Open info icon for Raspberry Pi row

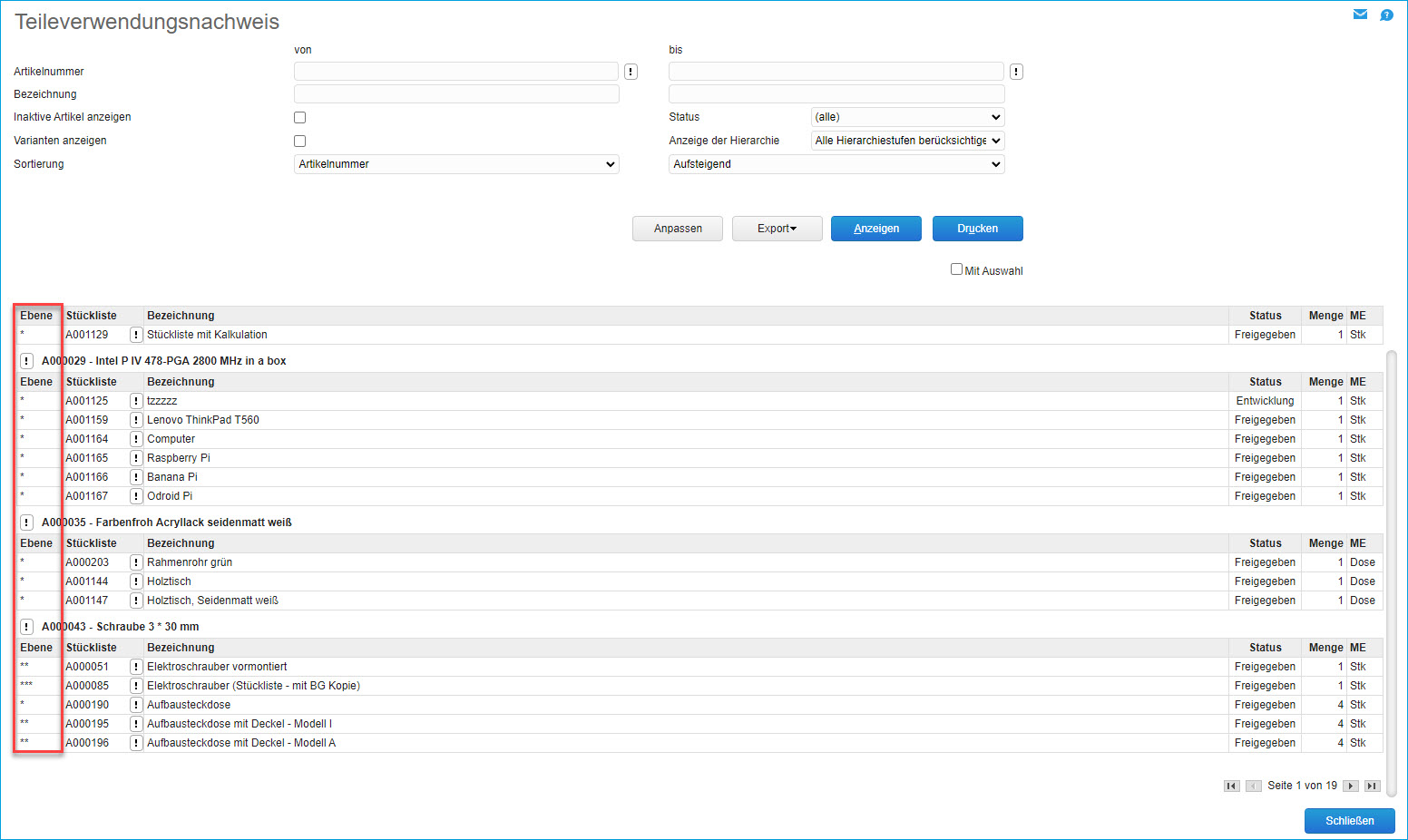[136, 458]
